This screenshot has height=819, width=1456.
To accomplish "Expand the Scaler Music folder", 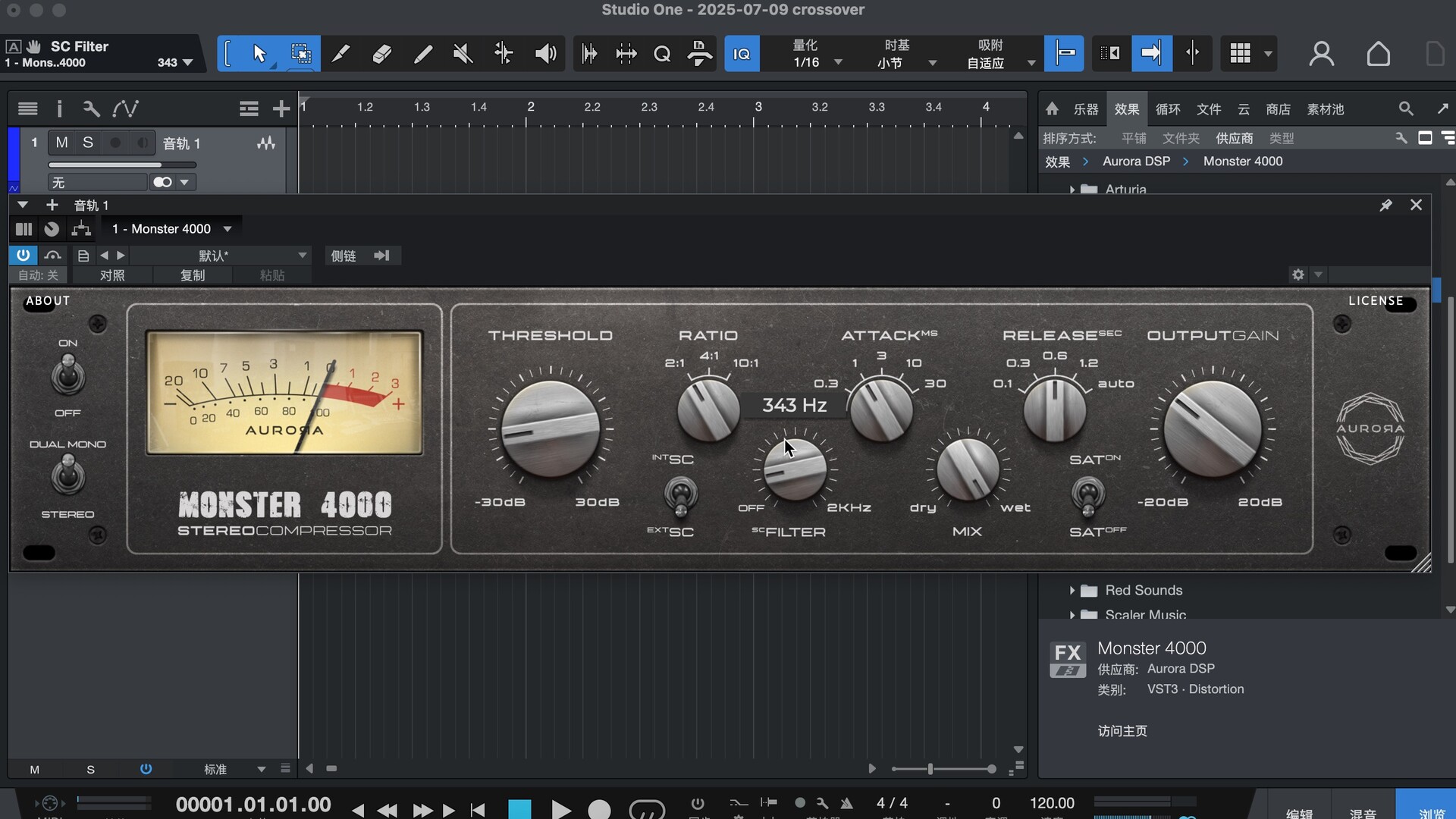I will tap(1072, 614).
